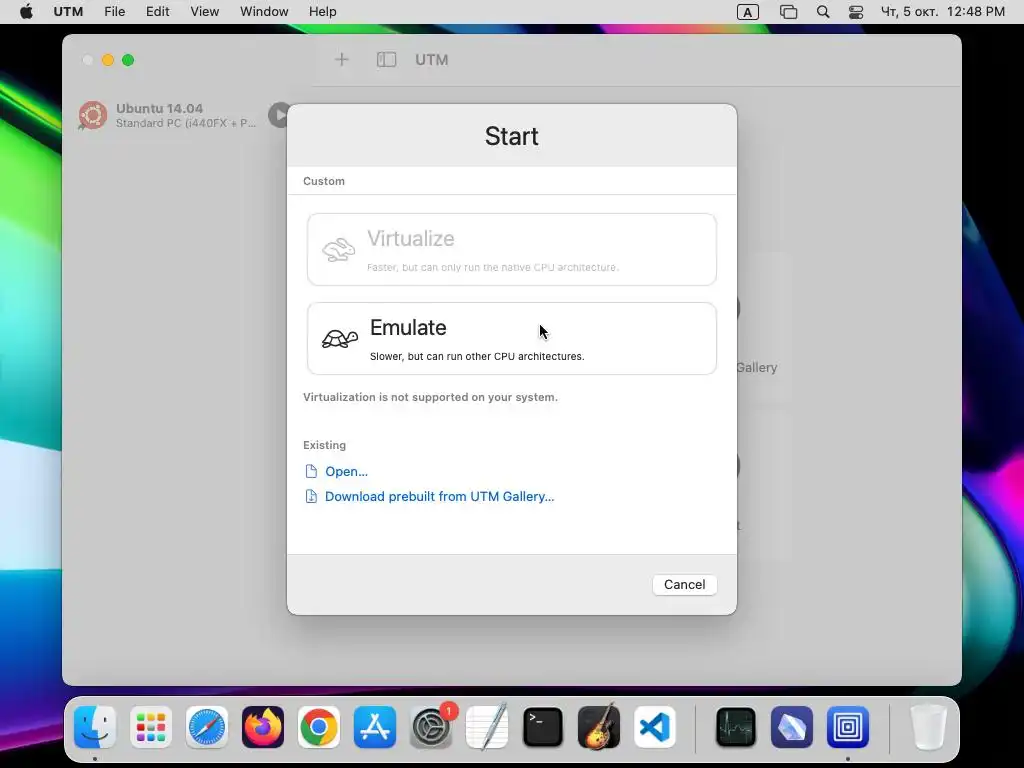Open Launchpad from the Dock

click(151, 727)
